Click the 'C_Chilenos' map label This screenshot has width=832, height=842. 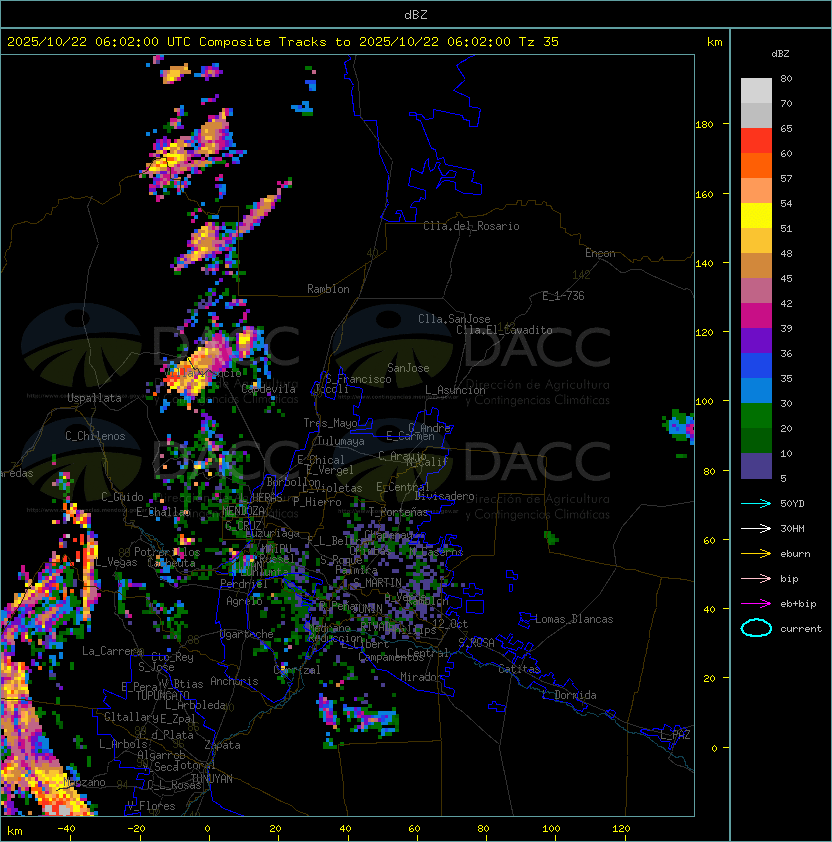coord(95,436)
